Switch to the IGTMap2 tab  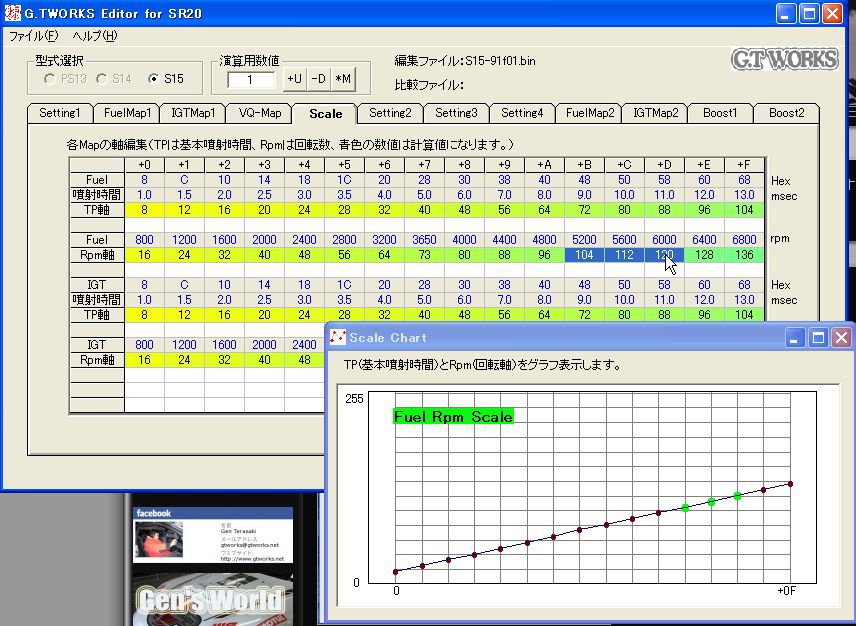656,113
